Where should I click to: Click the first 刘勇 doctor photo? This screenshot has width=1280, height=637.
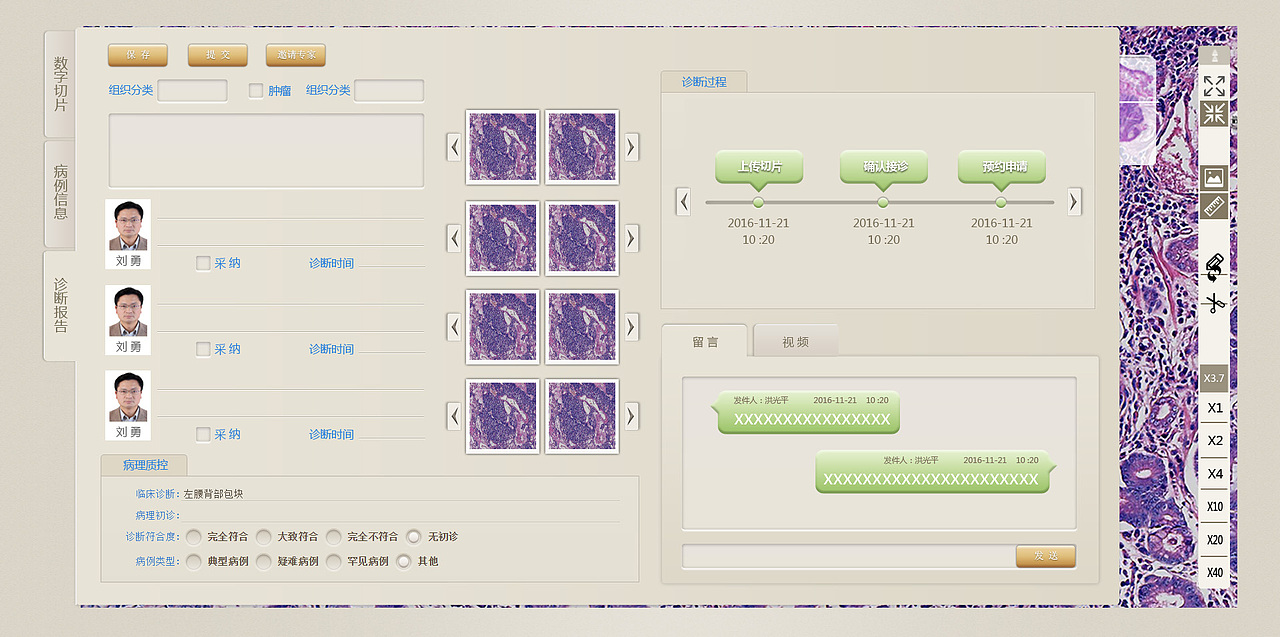(x=128, y=226)
